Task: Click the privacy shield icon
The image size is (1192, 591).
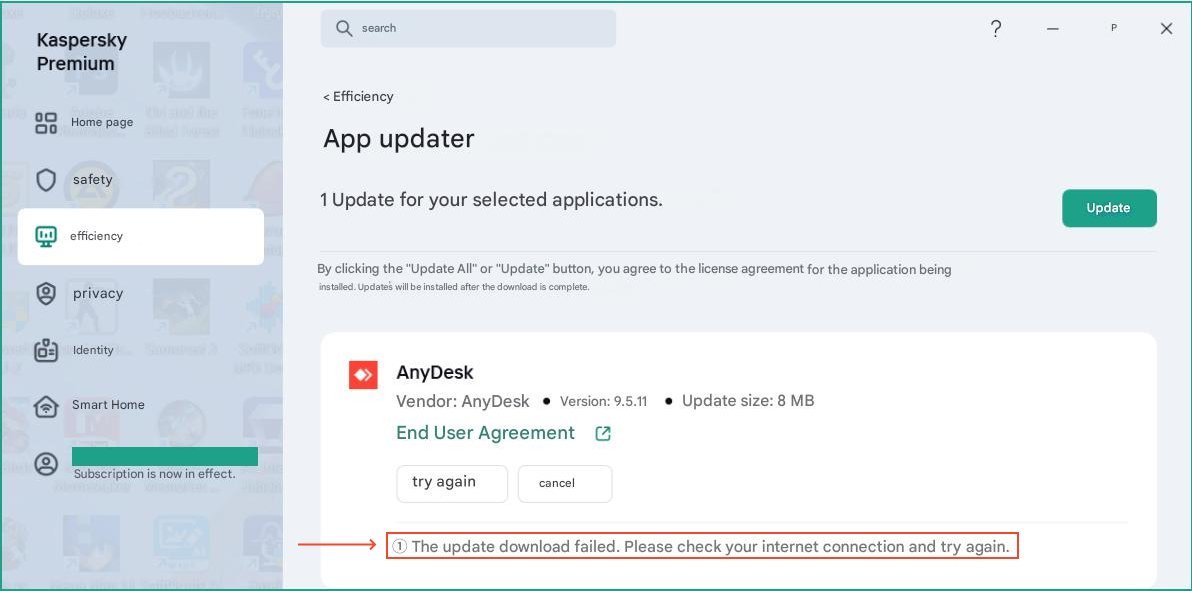Action: pyautogui.click(x=46, y=294)
